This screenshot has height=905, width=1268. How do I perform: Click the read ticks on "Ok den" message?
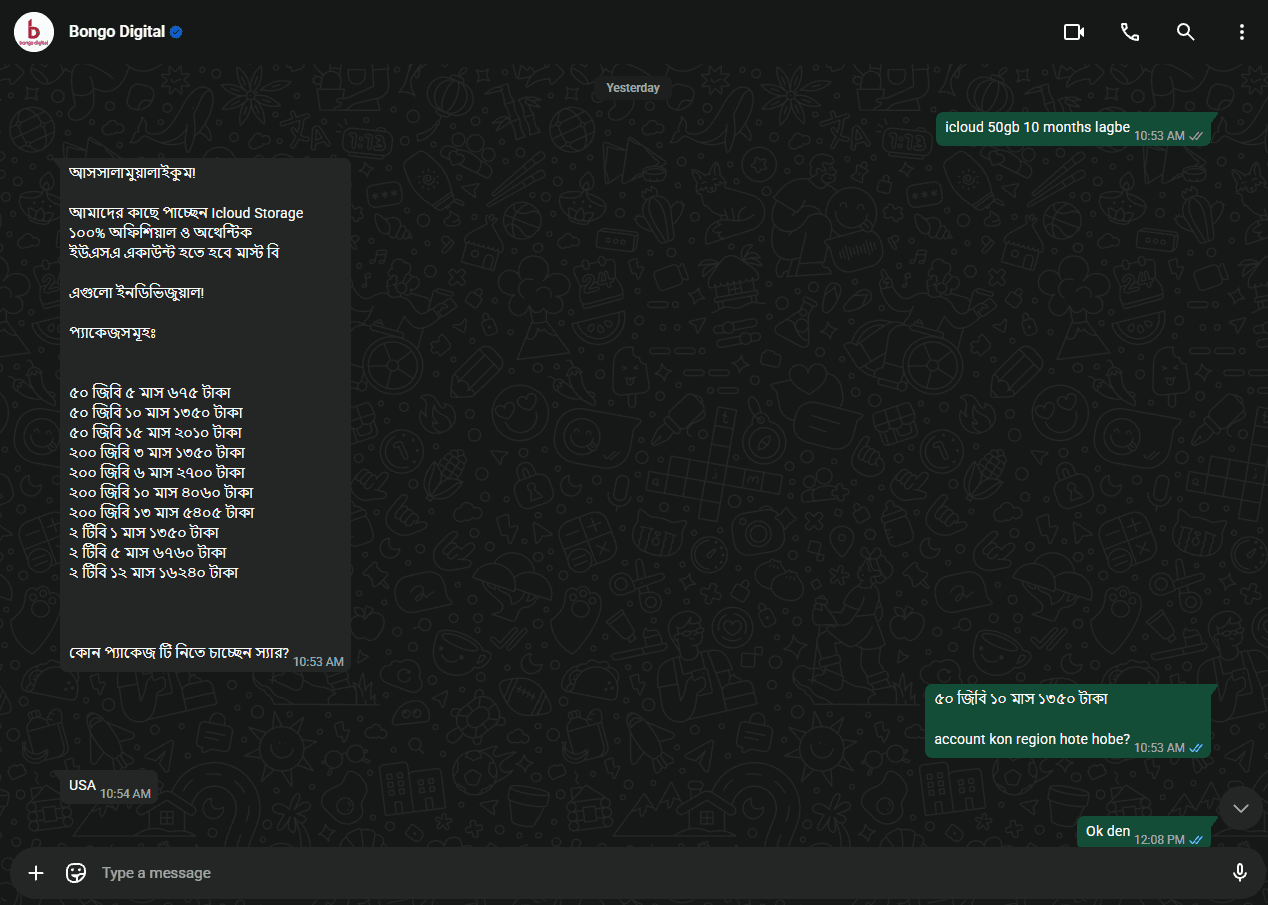[x=1196, y=840]
